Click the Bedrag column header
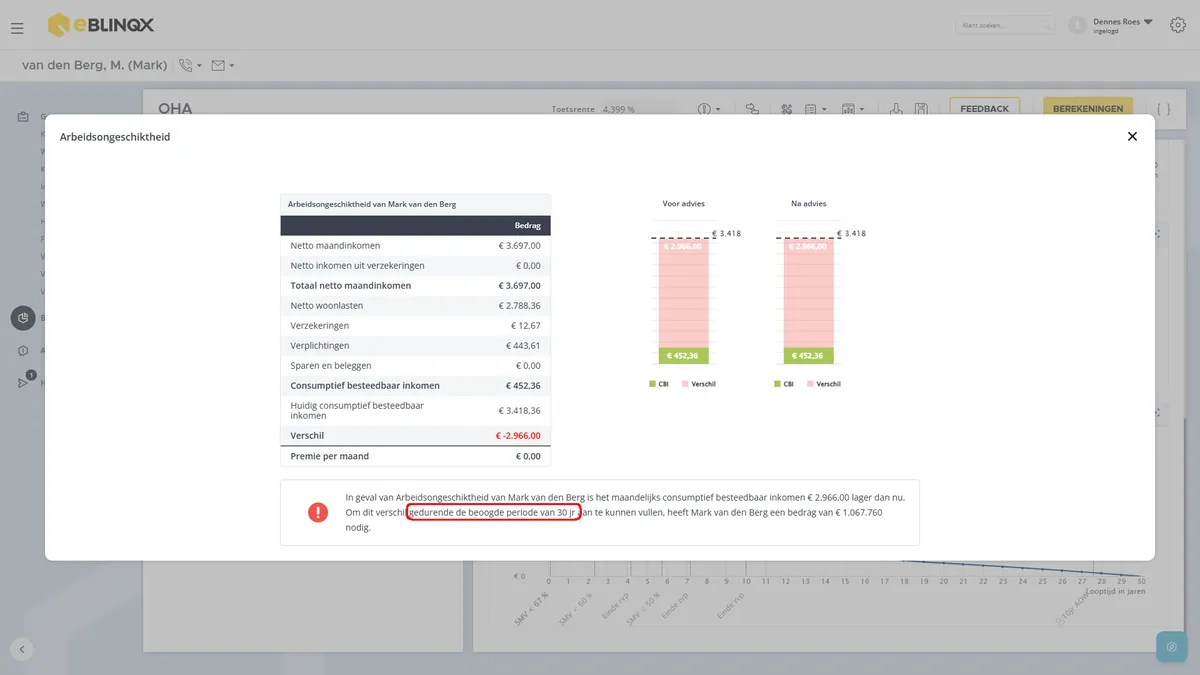 [x=527, y=226]
